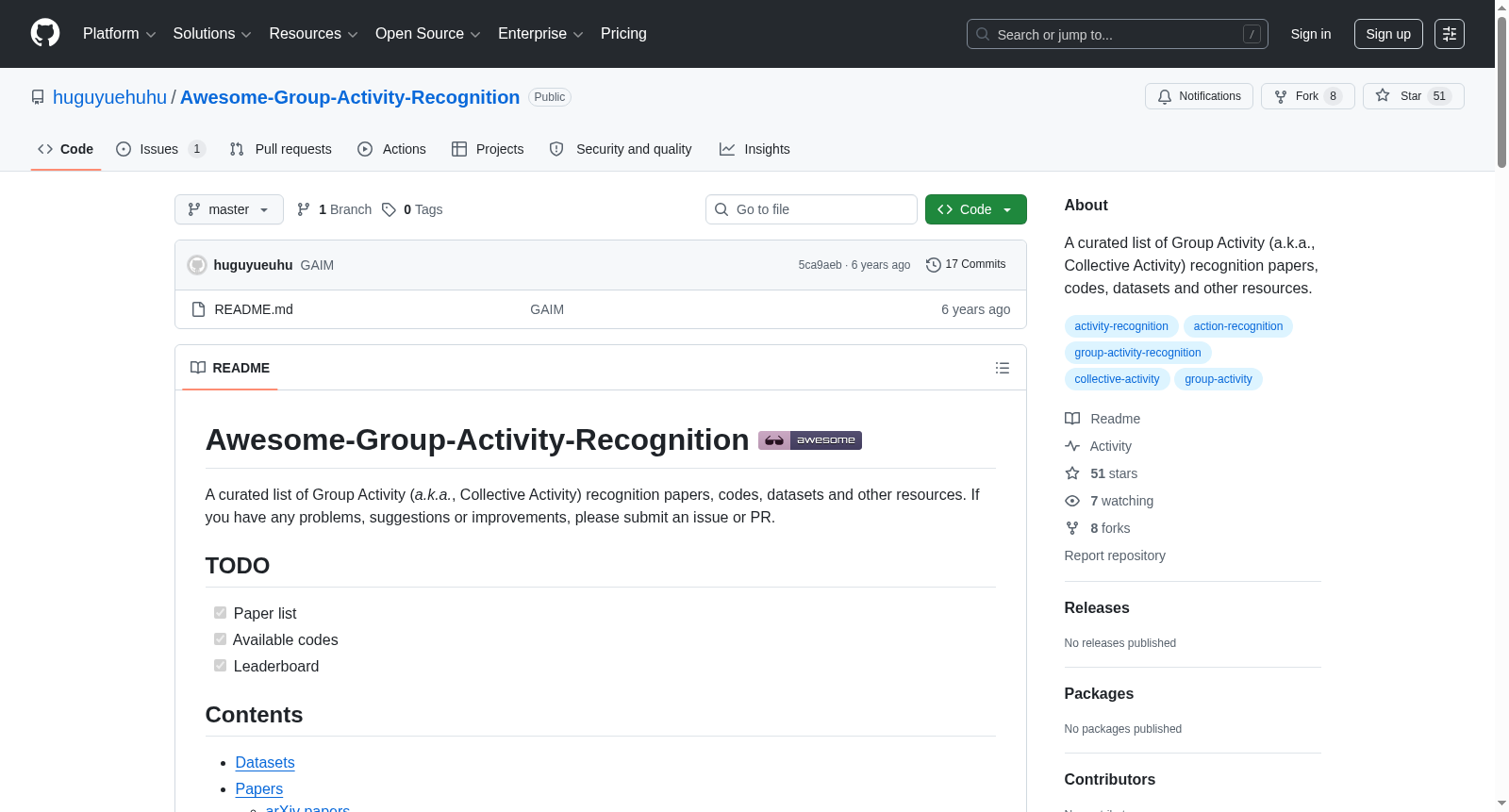Open the 17 Commits link
1509x812 pixels.
(966, 264)
